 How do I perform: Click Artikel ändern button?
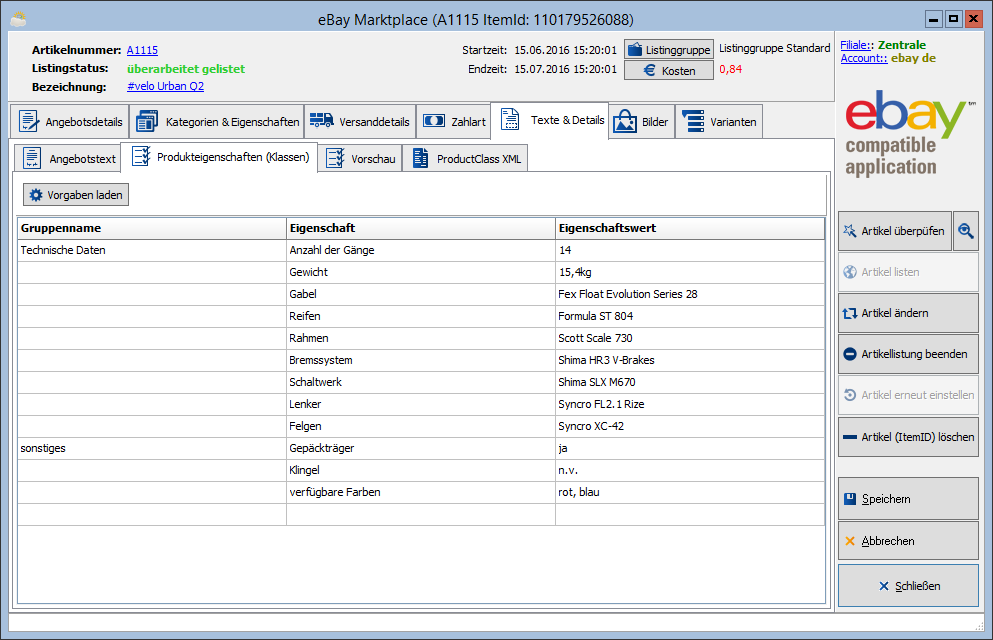point(908,313)
